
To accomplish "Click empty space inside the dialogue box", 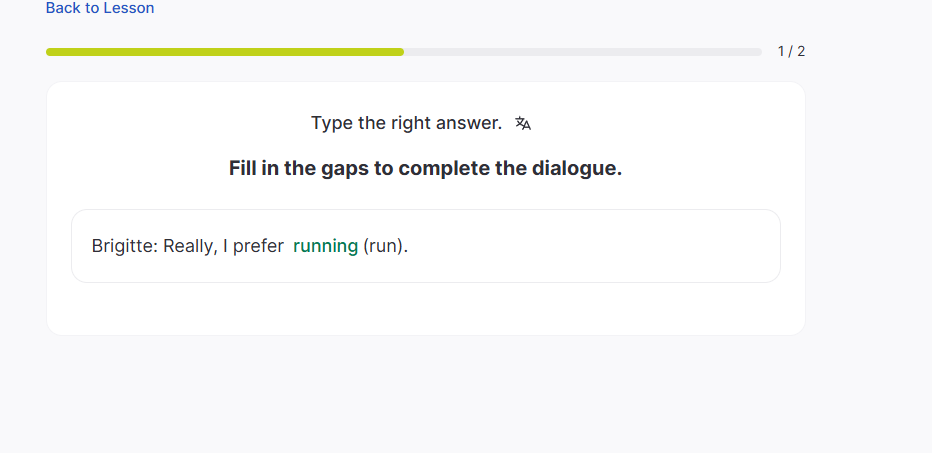I will pos(600,246).
